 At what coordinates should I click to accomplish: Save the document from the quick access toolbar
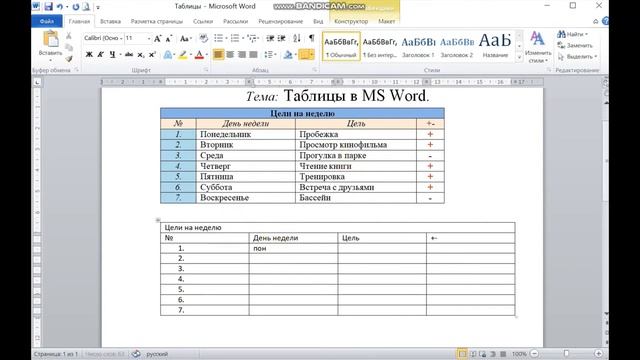pos(49,7)
